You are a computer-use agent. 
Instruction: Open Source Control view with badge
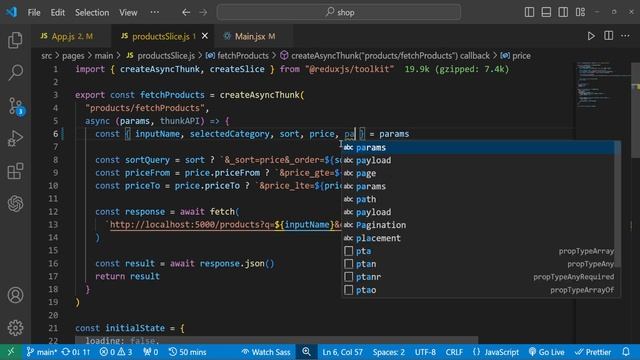tap(16, 106)
